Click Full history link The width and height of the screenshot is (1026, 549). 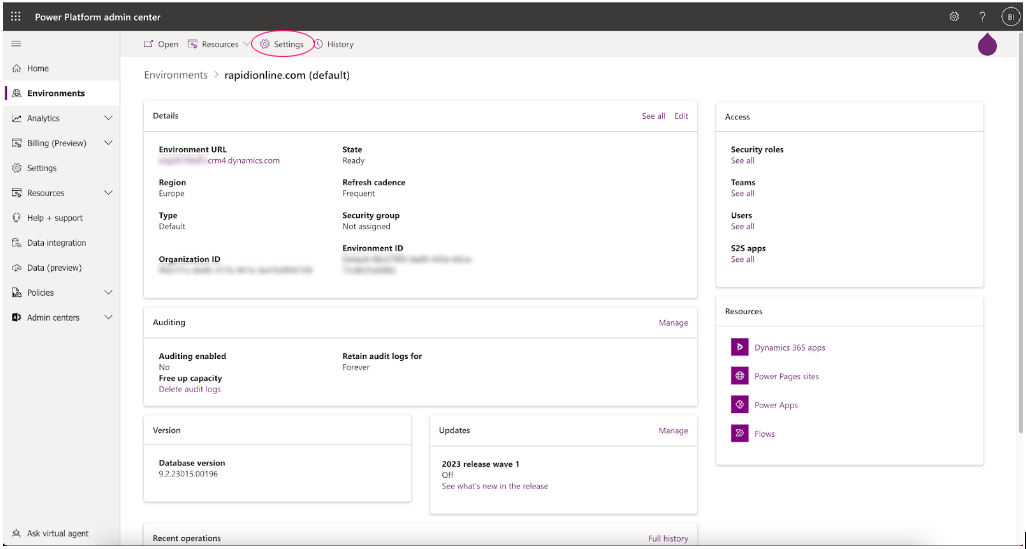pos(668,539)
